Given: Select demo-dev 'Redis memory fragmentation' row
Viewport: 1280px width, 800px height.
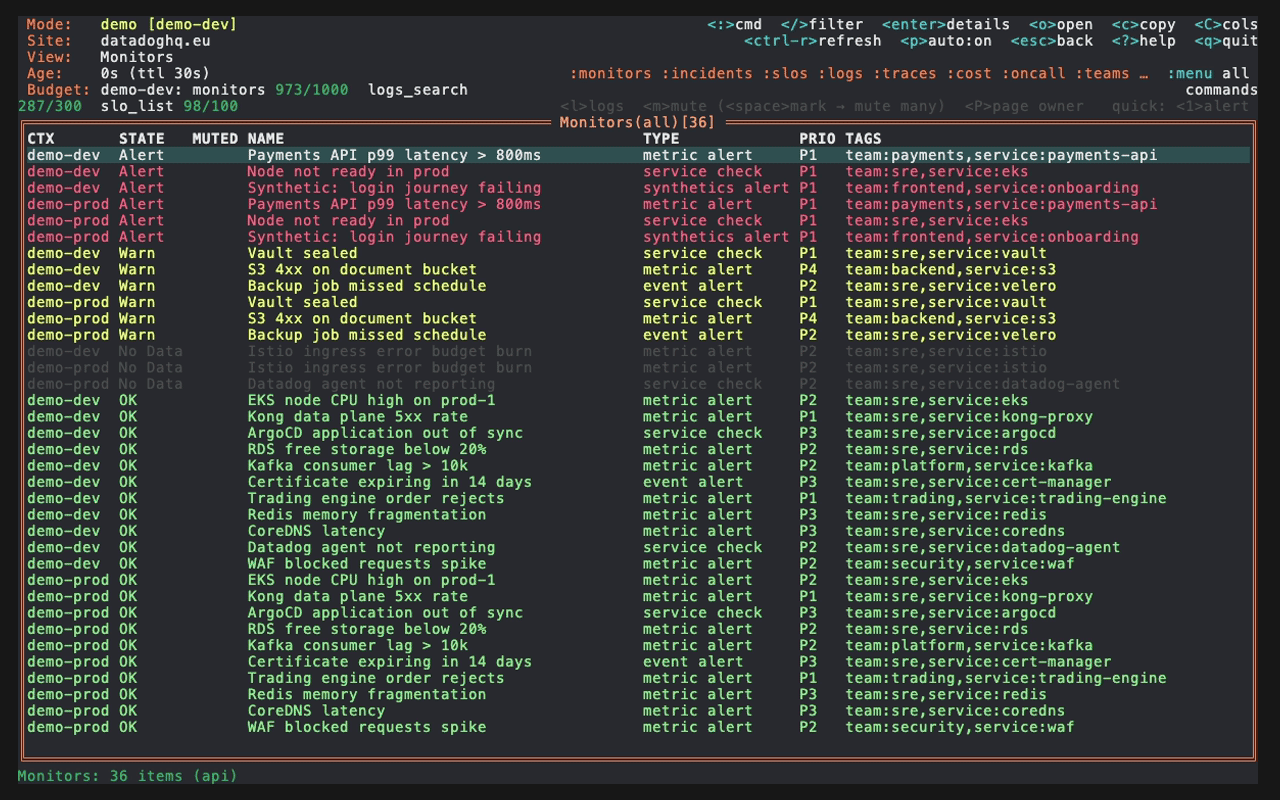Looking at the screenshot, I should coord(638,515).
